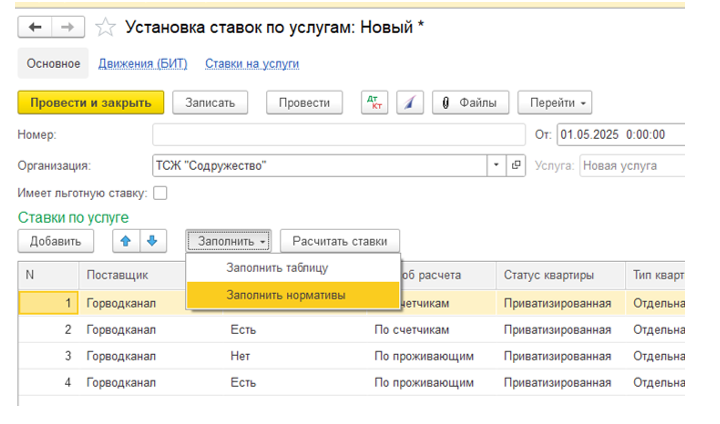Enable the Имеет льготную ставку checkbox

click(160, 193)
